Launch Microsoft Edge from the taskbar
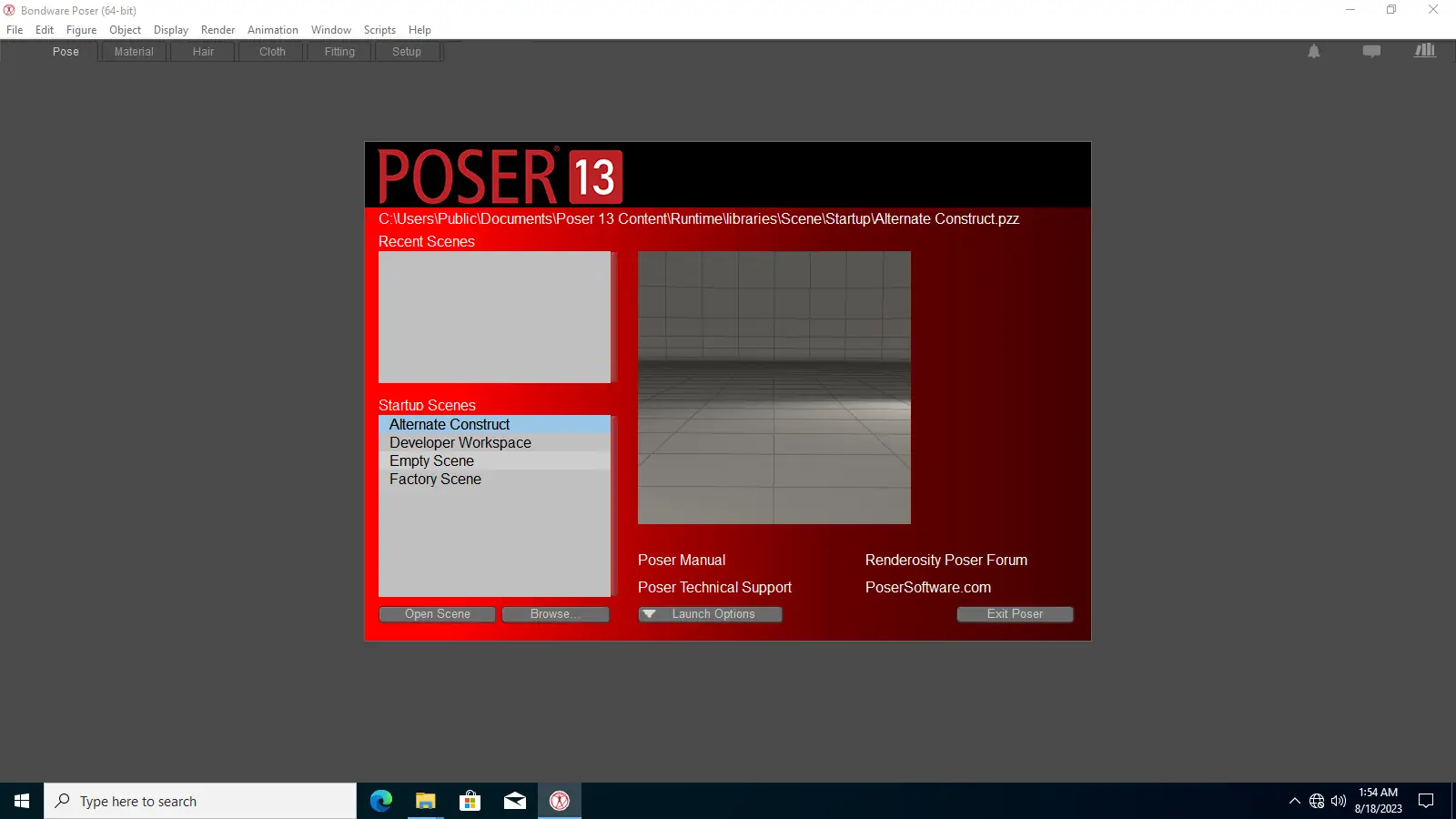 point(381,801)
